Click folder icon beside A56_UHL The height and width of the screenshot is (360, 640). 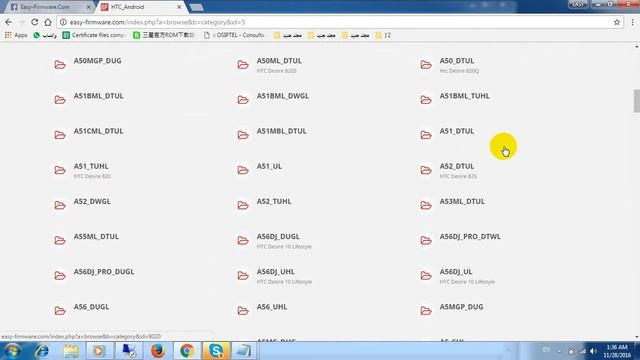[x=243, y=310]
